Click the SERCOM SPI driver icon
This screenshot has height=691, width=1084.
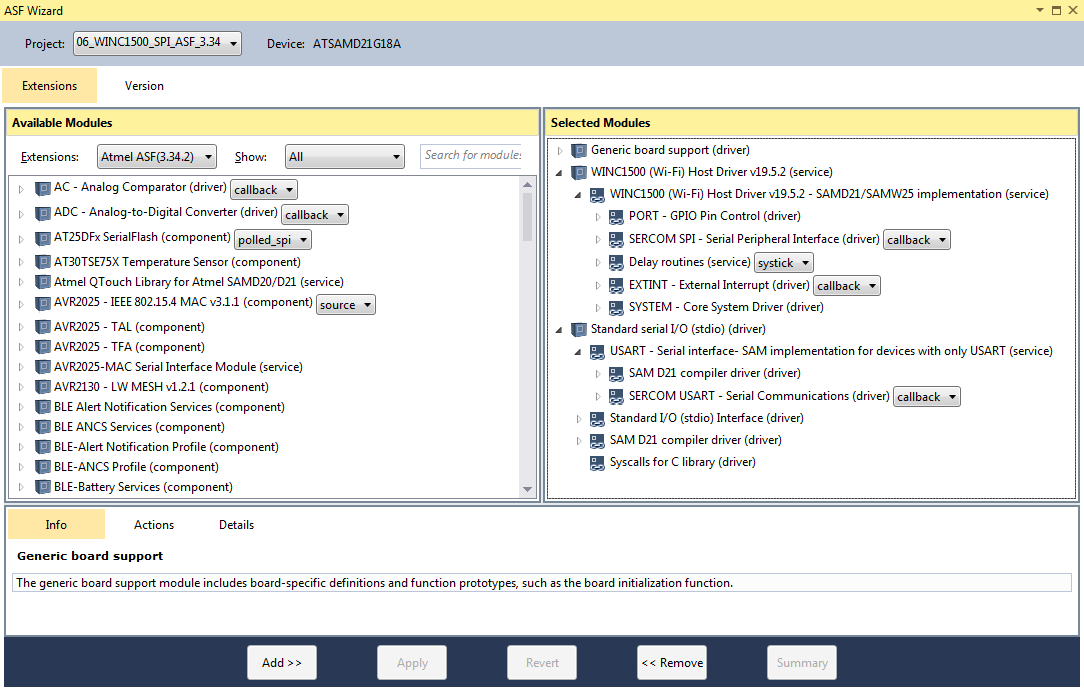point(617,240)
